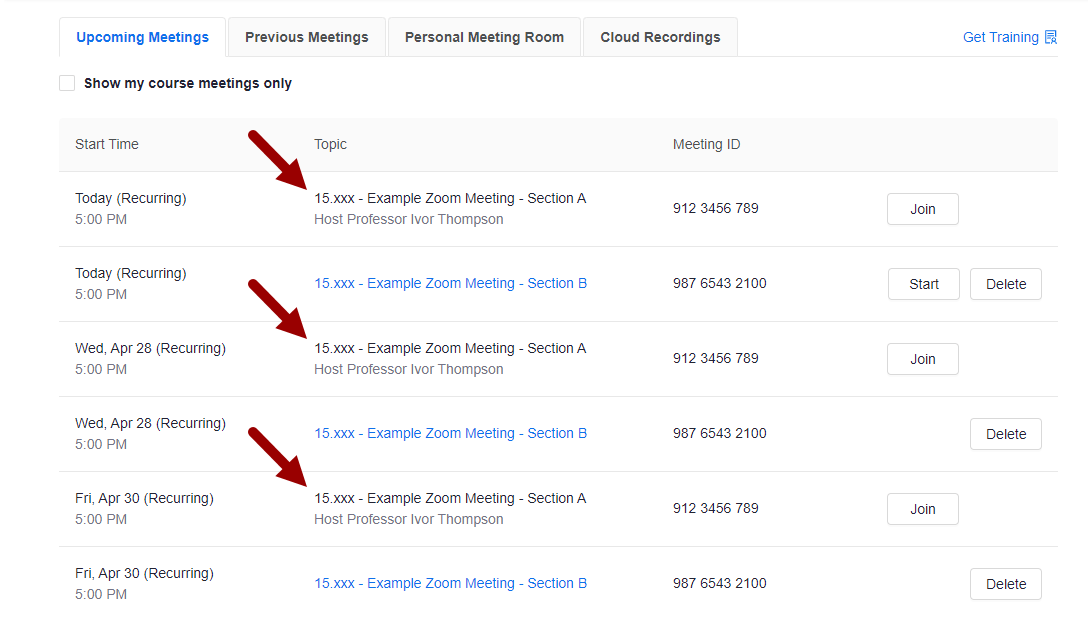Delete today's Section B meeting
This screenshot has width=1088, height=618.
[1005, 283]
